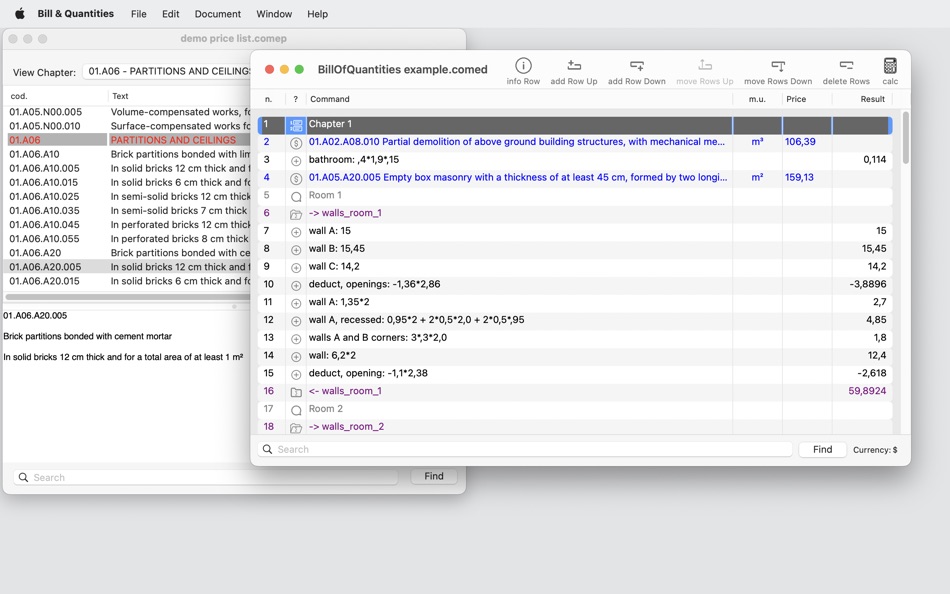Viewport: 950px width, 594px height.
Task: Select the Chapter 1 row
Action: [574, 125]
